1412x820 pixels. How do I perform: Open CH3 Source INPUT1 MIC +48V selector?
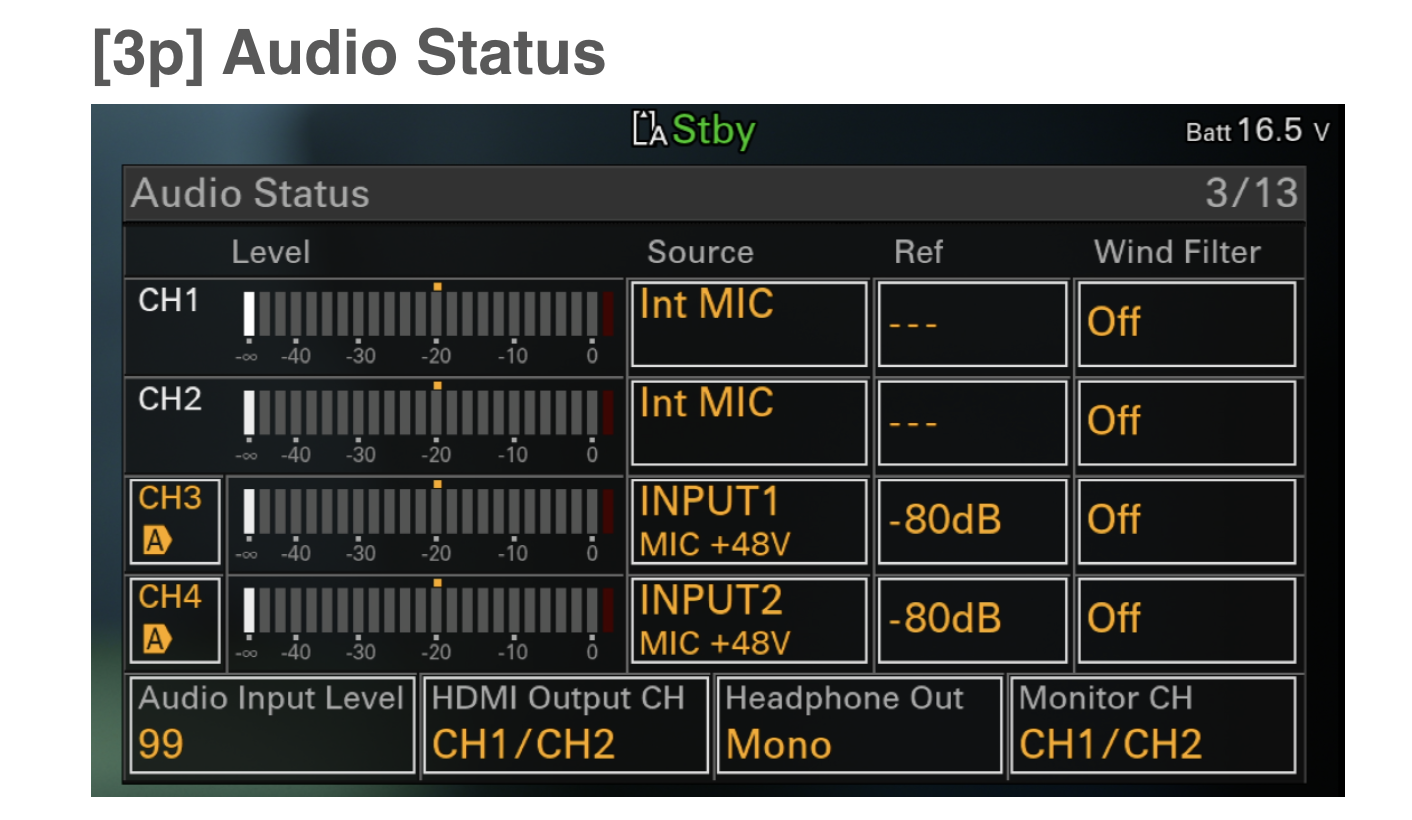[749, 520]
